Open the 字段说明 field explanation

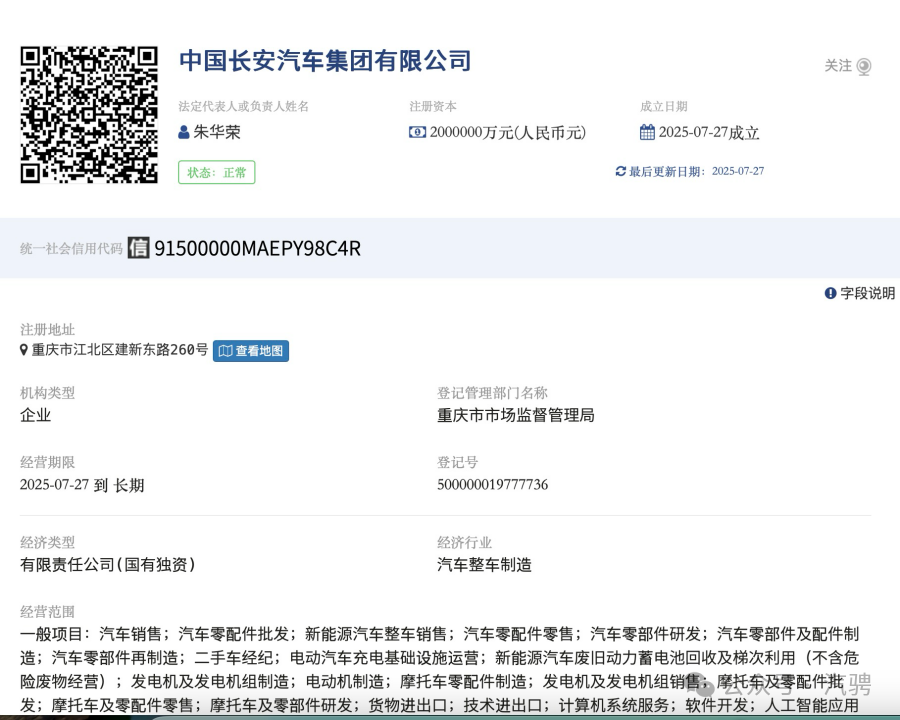(x=867, y=293)
